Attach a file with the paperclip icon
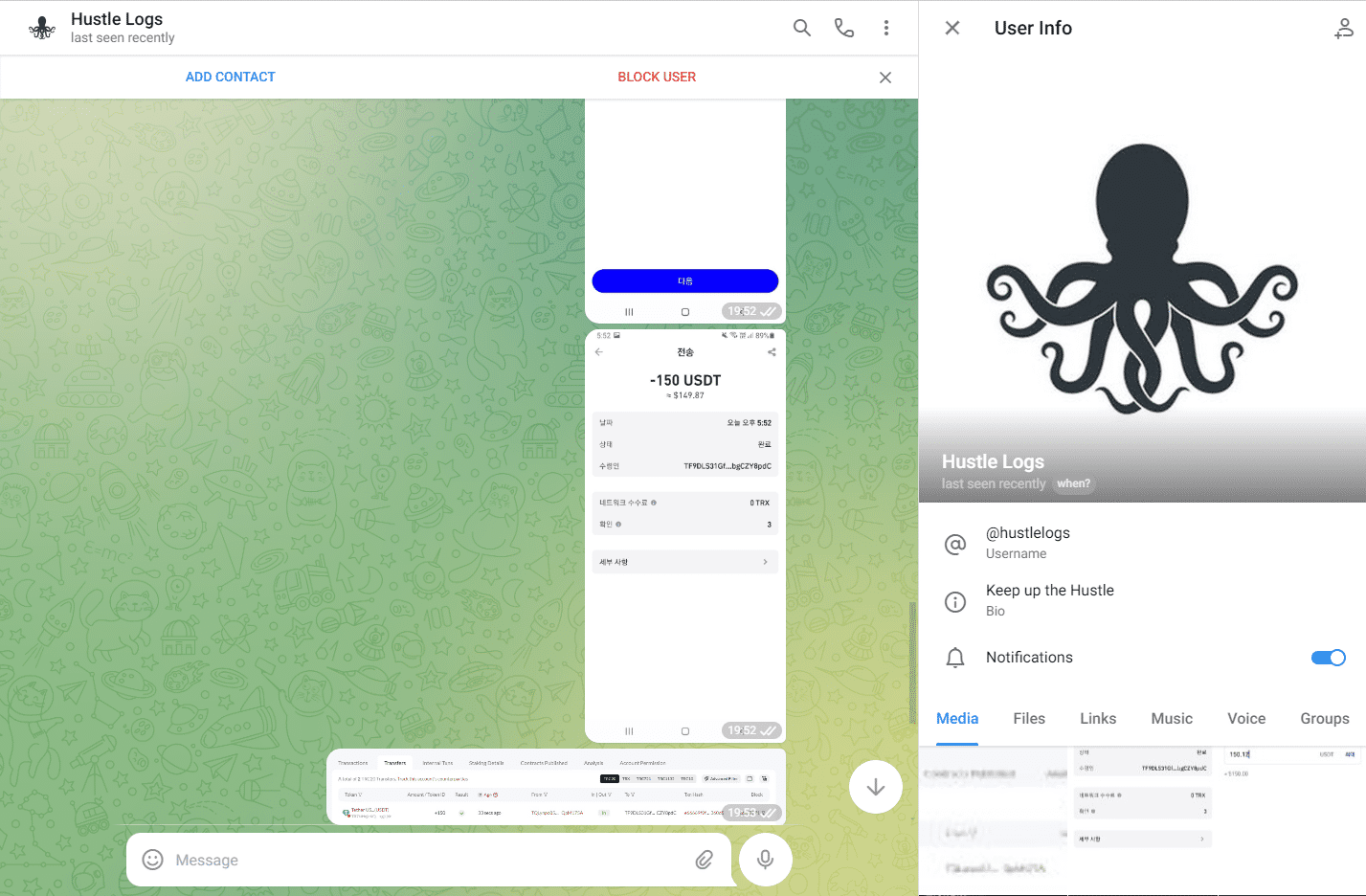 705,860
